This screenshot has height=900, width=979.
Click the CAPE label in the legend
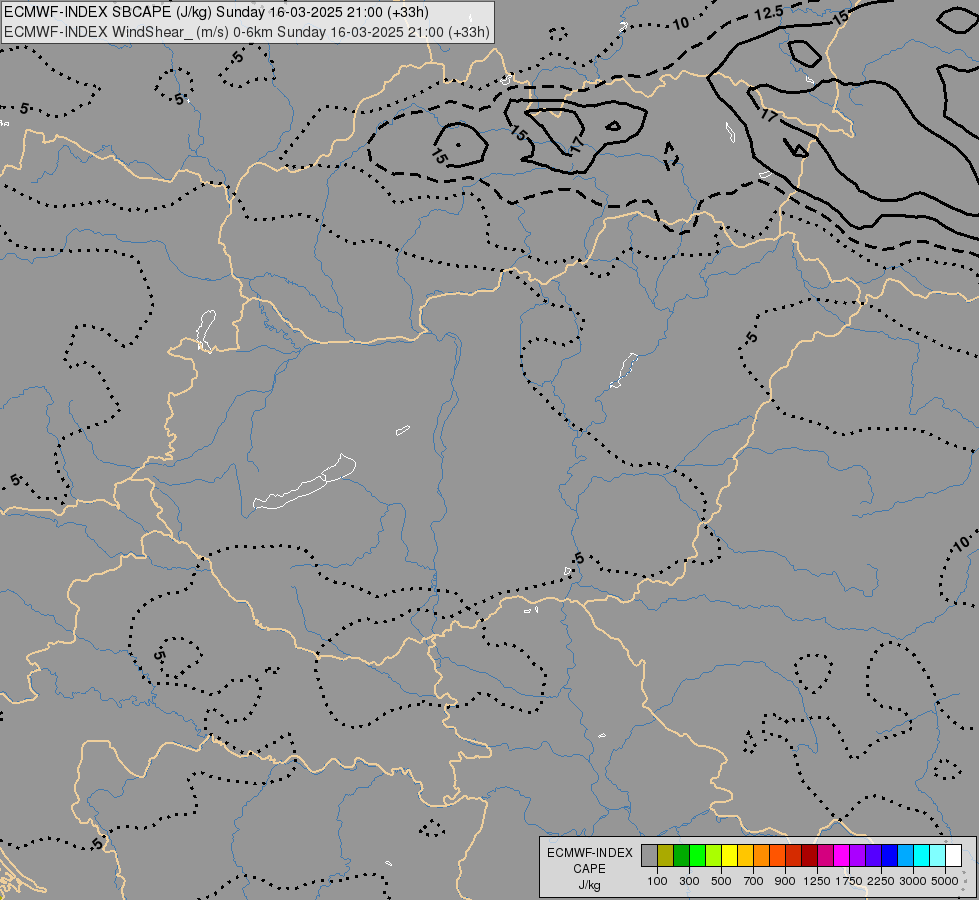(x=589, y=869)
